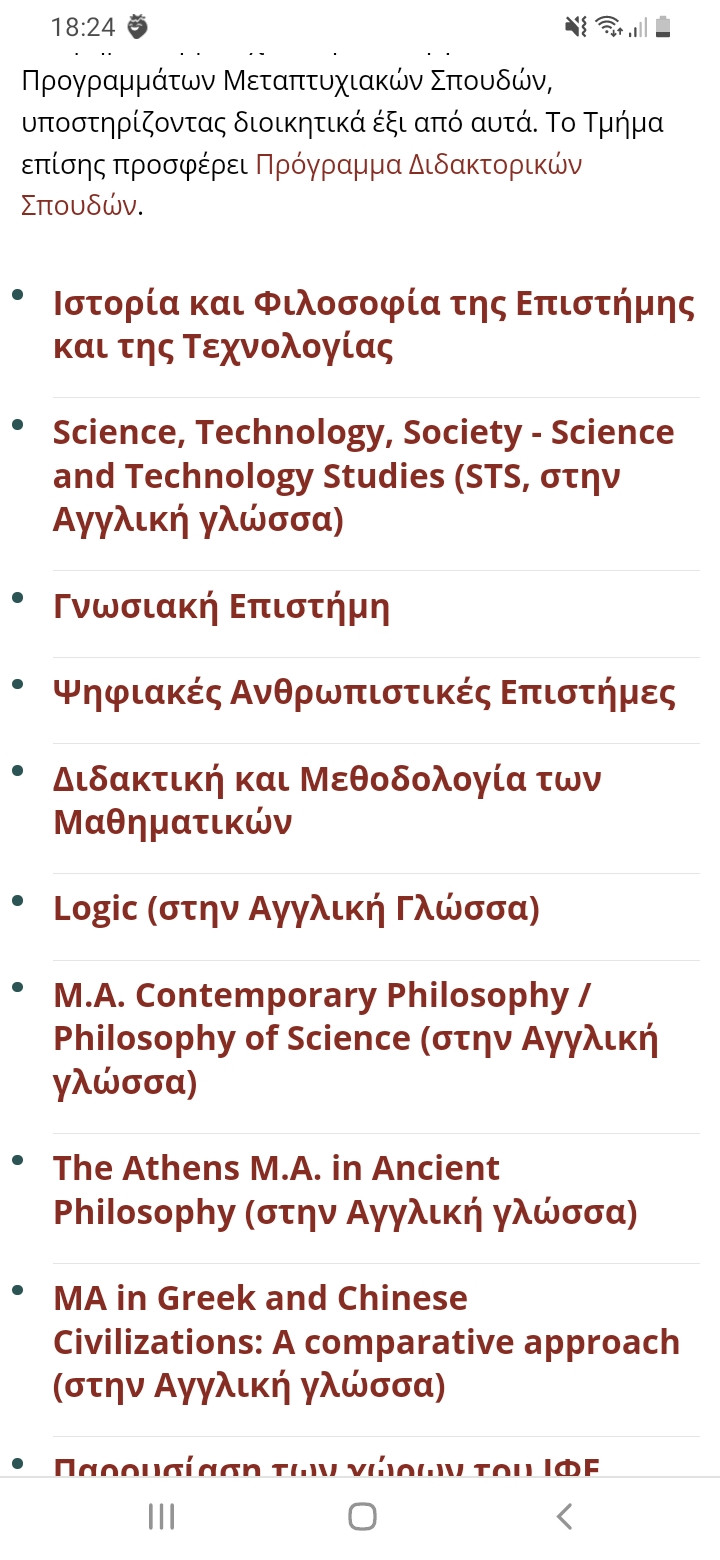The image size is (720, 1560).
Task: Open Γνωσιακή Επιστήμη program link
Action: click(221, 606)
